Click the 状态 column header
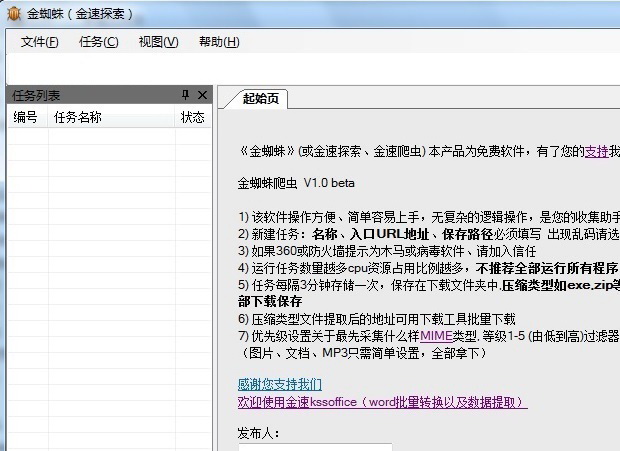Screen dimensions: 620x451 point(193,117)
